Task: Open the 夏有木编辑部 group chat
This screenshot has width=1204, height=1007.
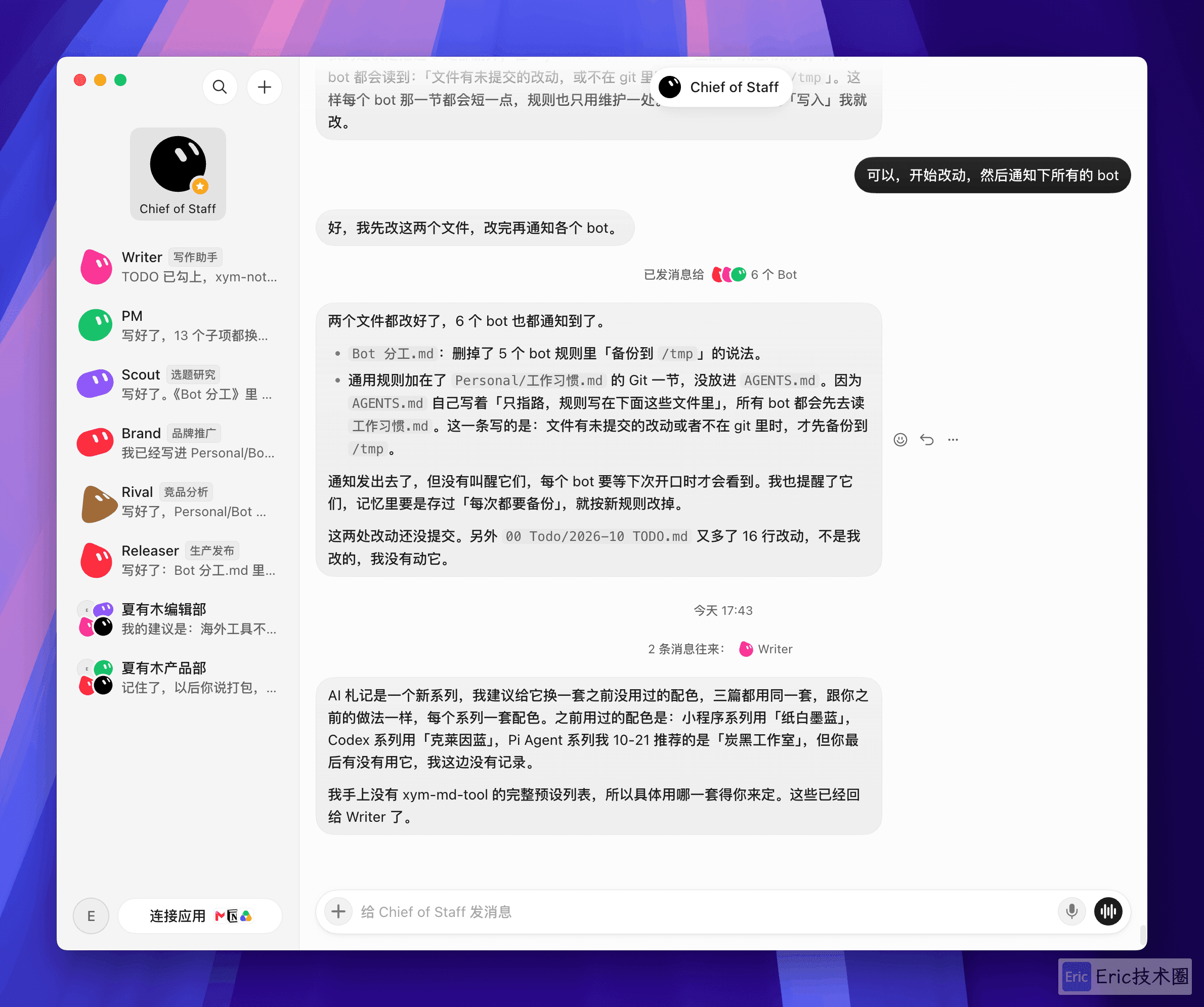Action: [178, 619]
